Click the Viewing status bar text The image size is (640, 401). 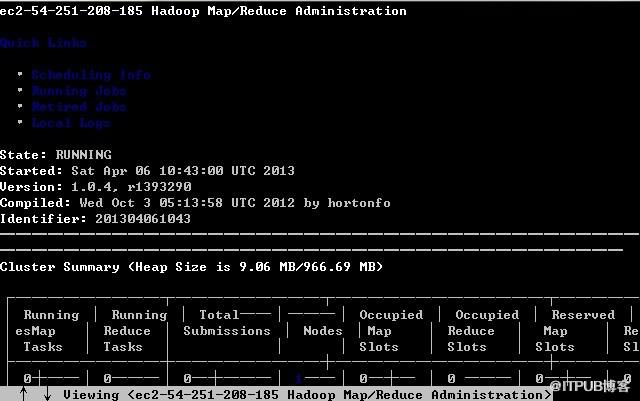(307, 395)
